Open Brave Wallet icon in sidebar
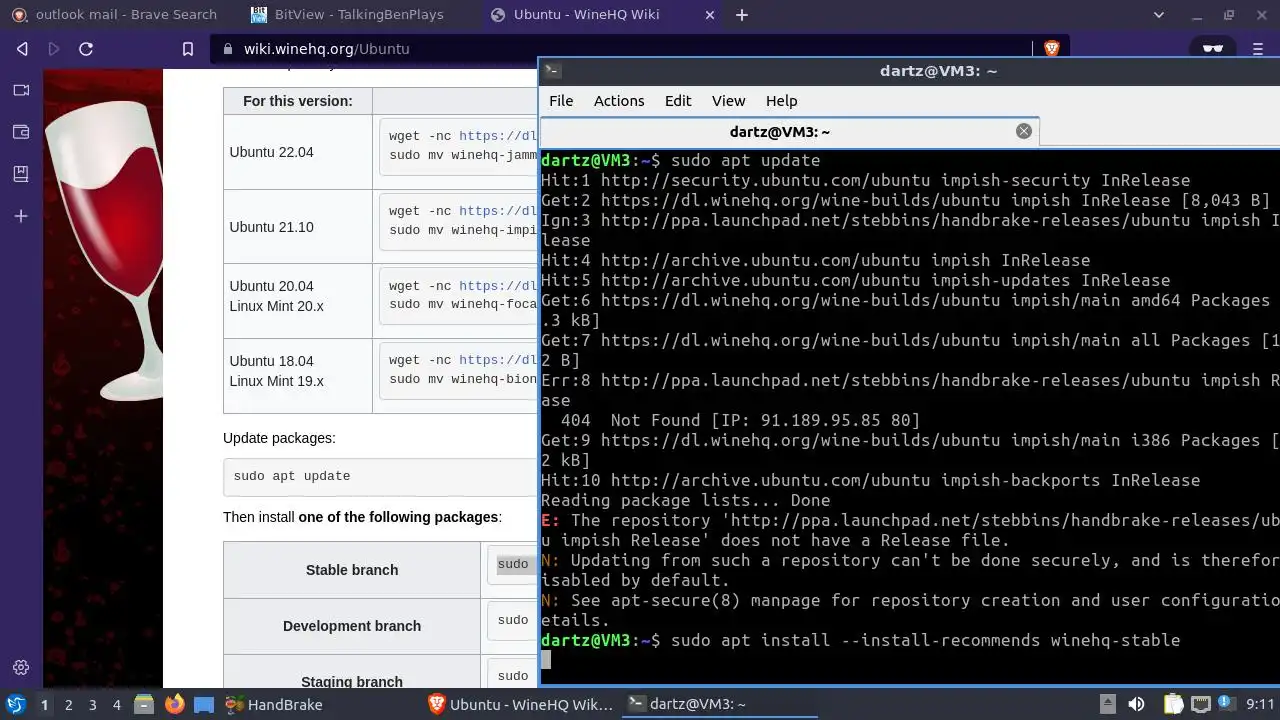This screenshot has height=720, width=1280. click(x=21, y=132)
